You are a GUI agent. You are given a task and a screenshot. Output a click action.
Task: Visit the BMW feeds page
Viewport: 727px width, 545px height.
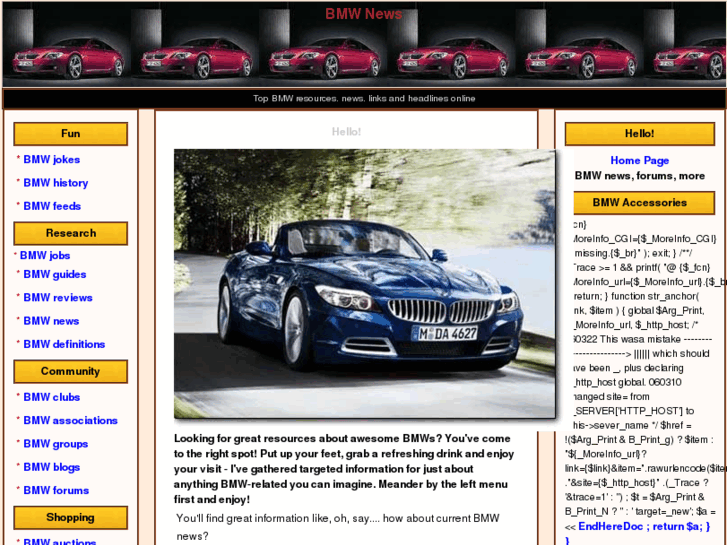point(52,206)
